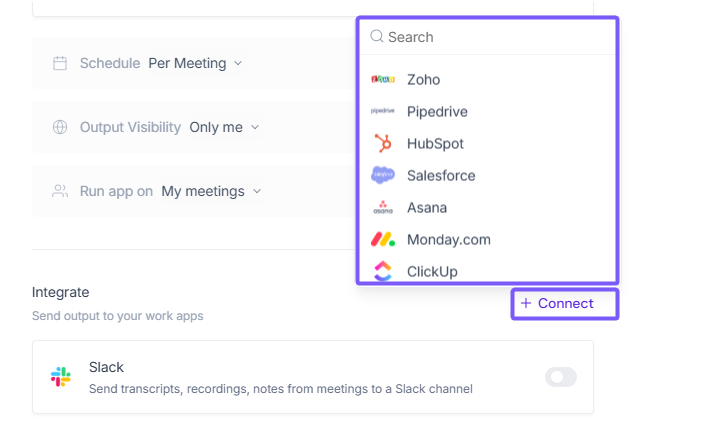Image resolution: width=703 pixels, height=428 pixels.
Task: Open the Schedule Per Meeting dropdown
Action: click(195, 63)
